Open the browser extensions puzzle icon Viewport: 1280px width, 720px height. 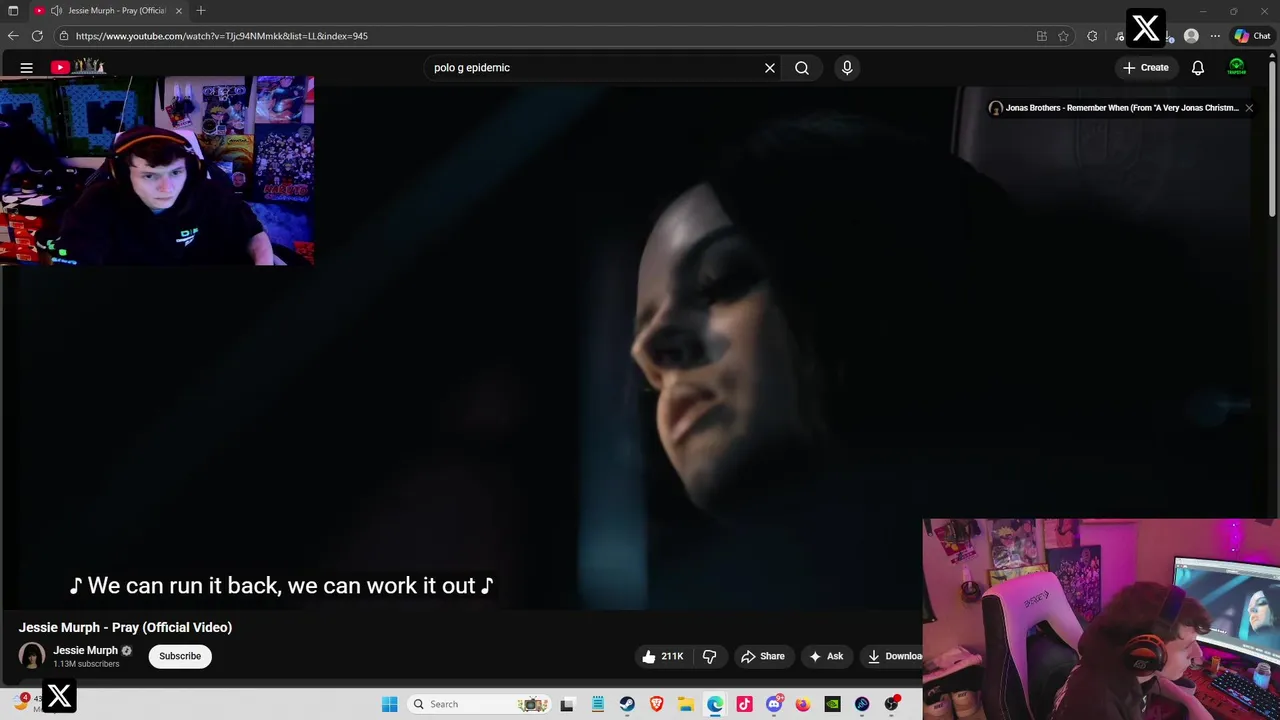point(1092,36)
